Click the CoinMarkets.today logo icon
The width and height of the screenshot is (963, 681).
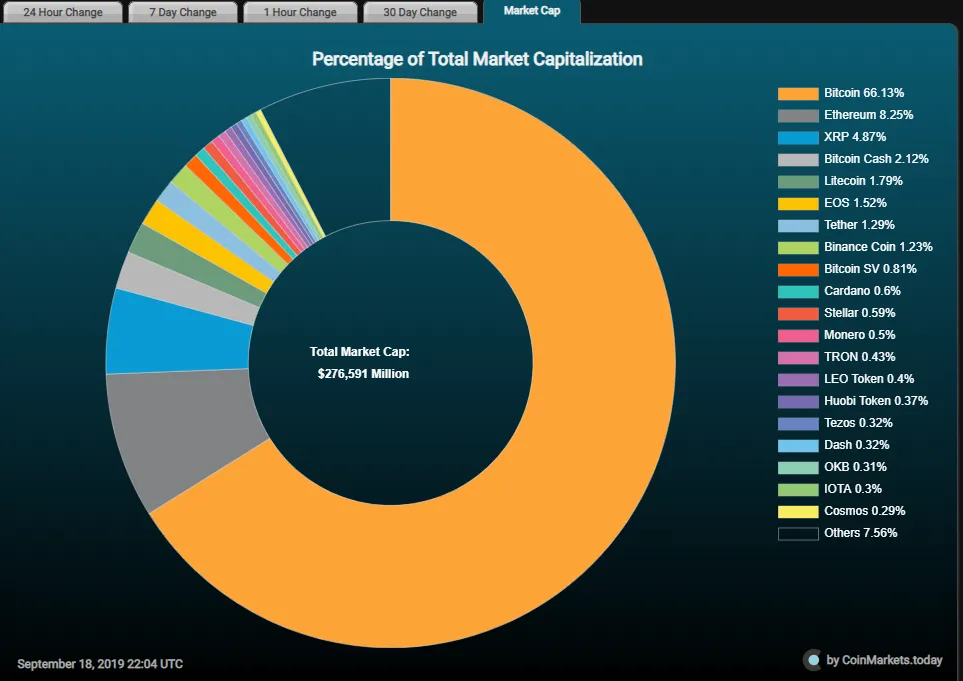813,660
